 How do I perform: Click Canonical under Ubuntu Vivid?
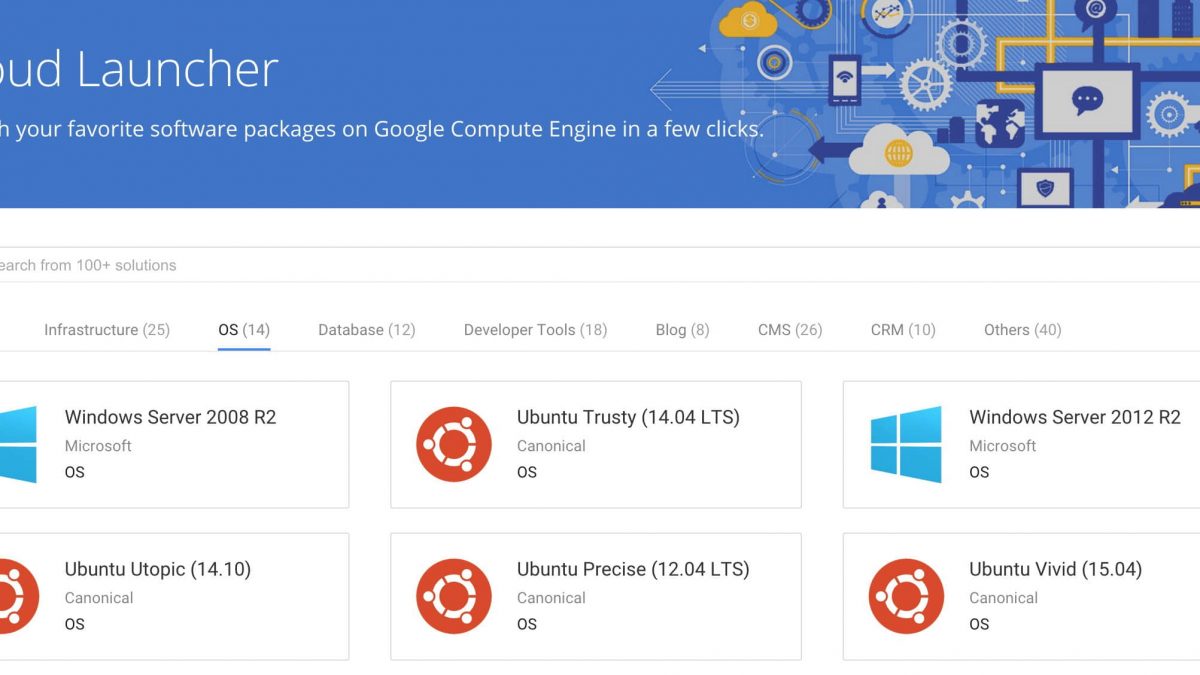coord(1003,598)
